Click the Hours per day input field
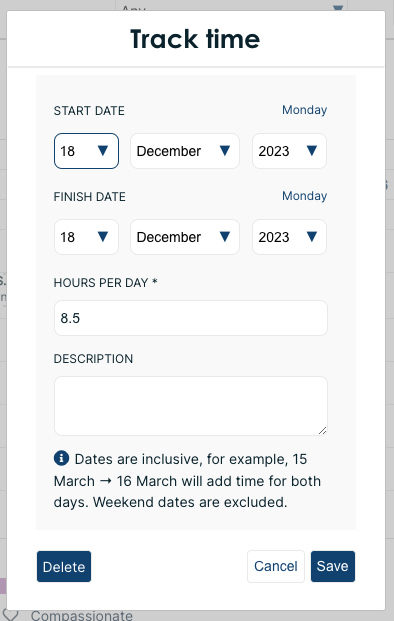Image resolution: width=394 pixels, height=621 pixels. click(191, 318)
